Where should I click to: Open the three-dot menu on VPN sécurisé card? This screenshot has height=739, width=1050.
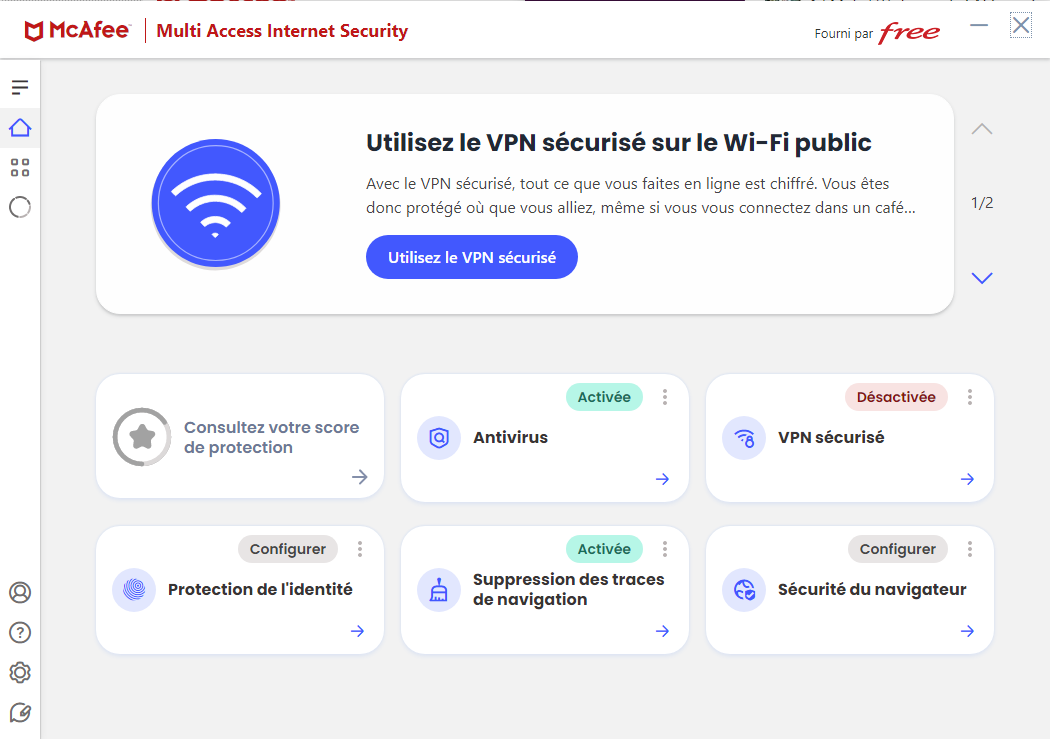970,397
